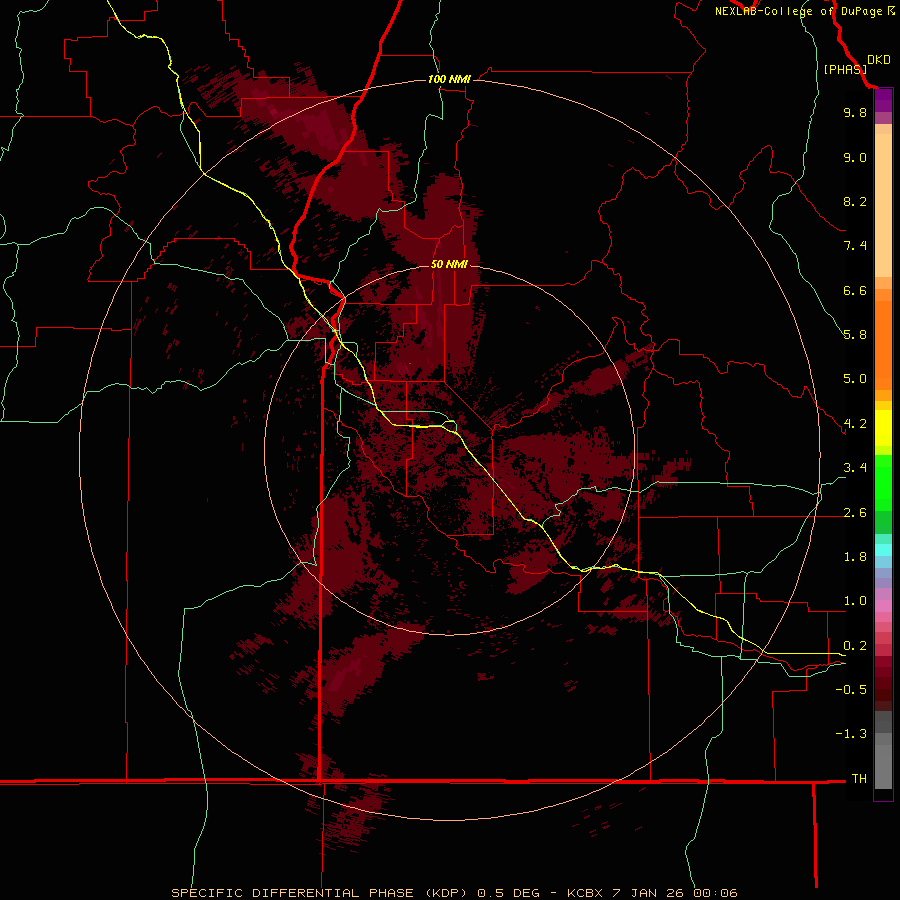Viewport: 900px width, 900px height.
Task: Pick the light peach band of the color scale
Action: coord(883,205)
